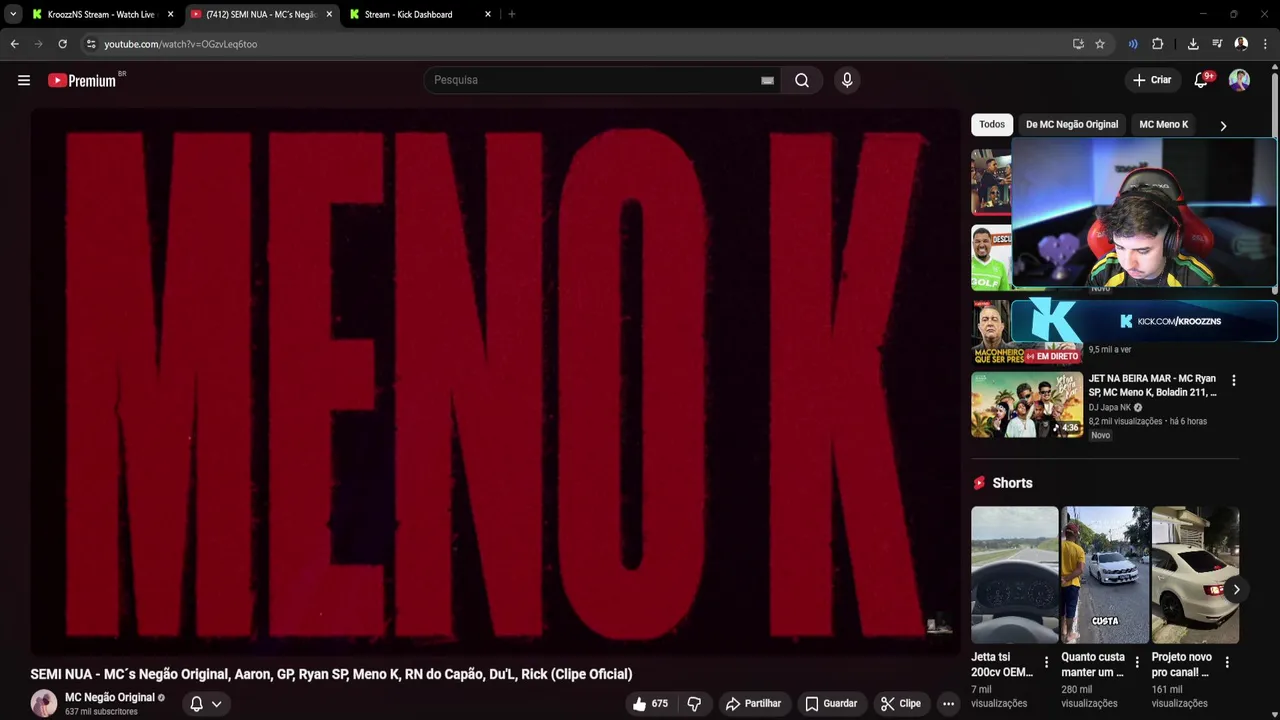Image resolution: width=1280 pixels, height=720 pixels.
Task: Open more actions three-dot button below video
Action: click(x=948, y=704)
